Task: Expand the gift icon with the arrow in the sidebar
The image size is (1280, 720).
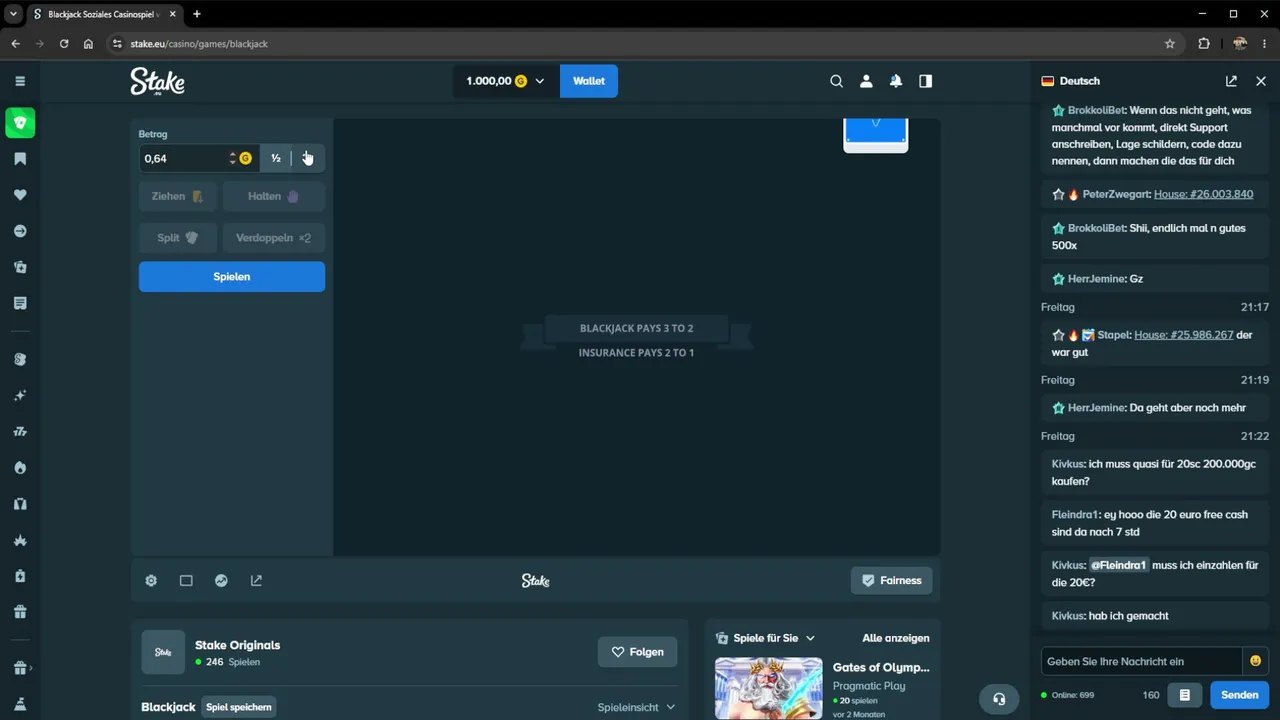Action: pyautogui.click(x=22, y=668)
